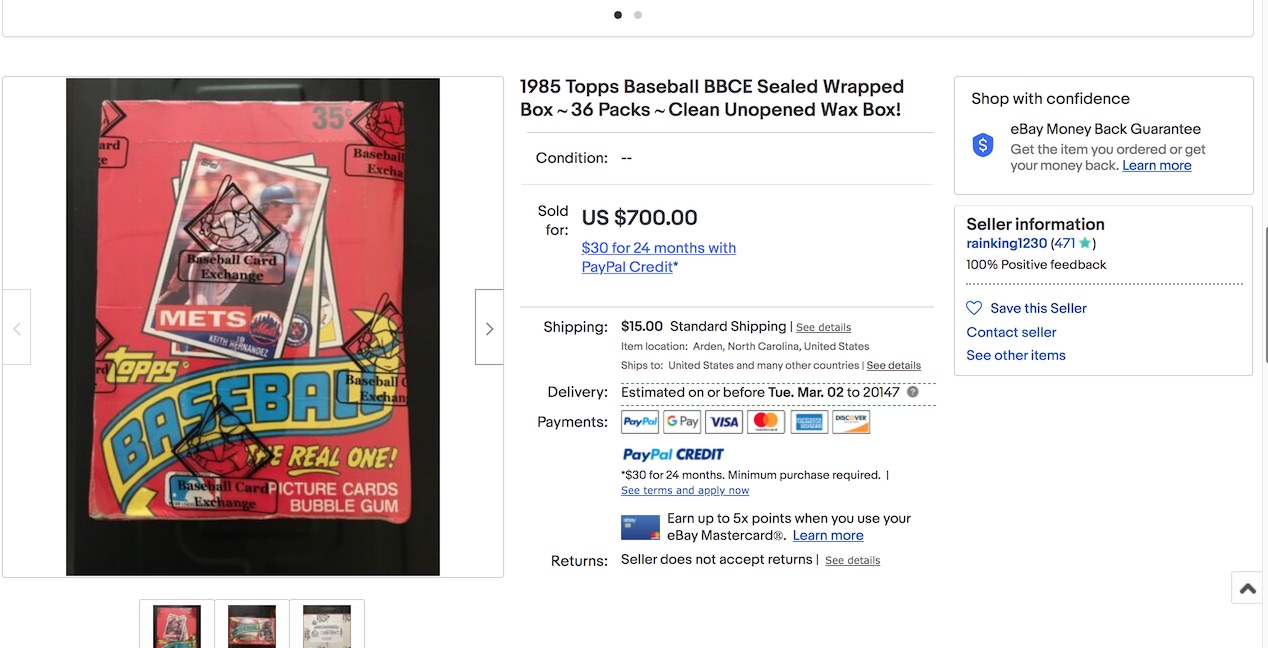
Task: Show next product image with right arrow
Action: coord(489,328)
